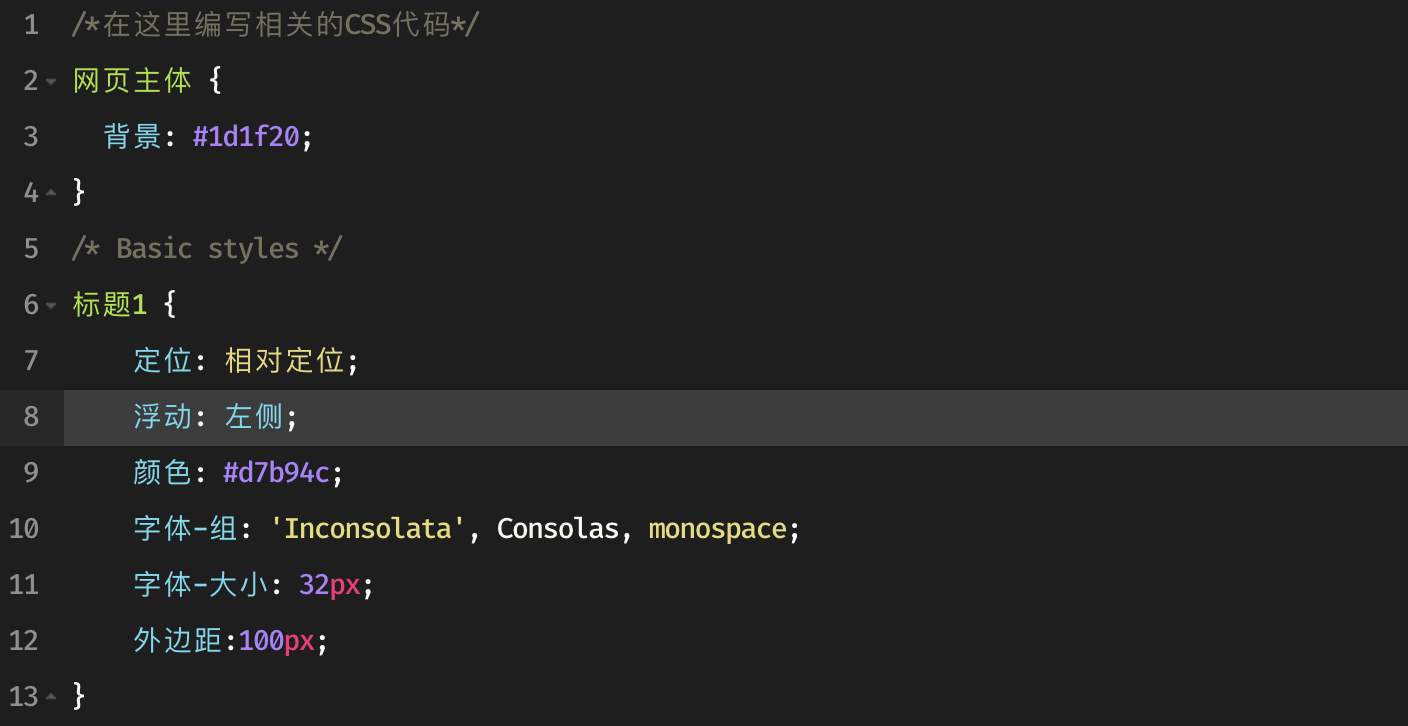The width and height of the screenshot is (1408, 726).
Task: Click the 'Inconsolata' font string
Action: 369,529
